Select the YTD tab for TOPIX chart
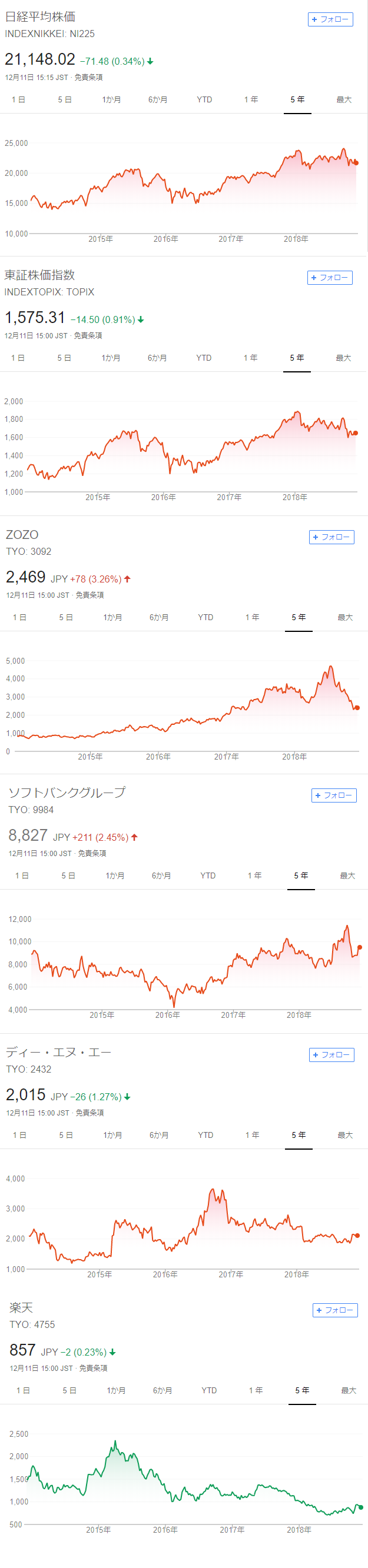The height and width of the screenshot is (1568, 368). pos(204,358)
